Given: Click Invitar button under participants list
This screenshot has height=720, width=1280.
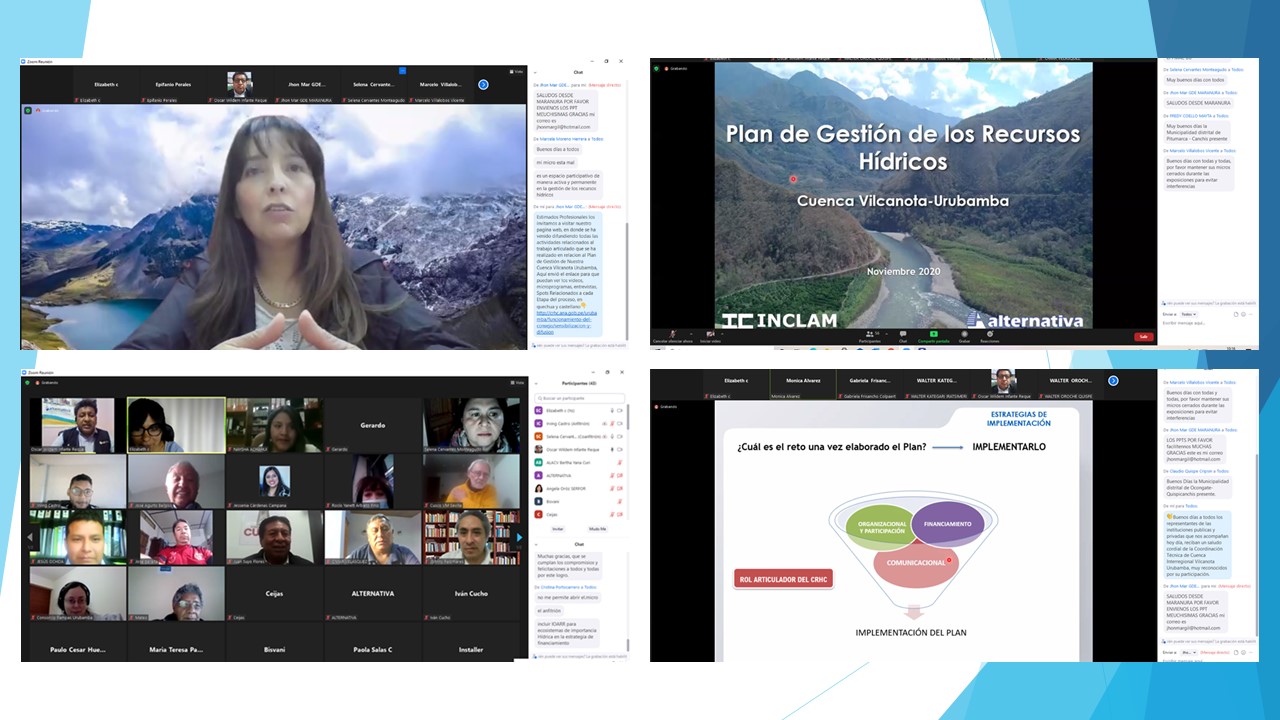Looking at the screenshot, I should [558, 529].
